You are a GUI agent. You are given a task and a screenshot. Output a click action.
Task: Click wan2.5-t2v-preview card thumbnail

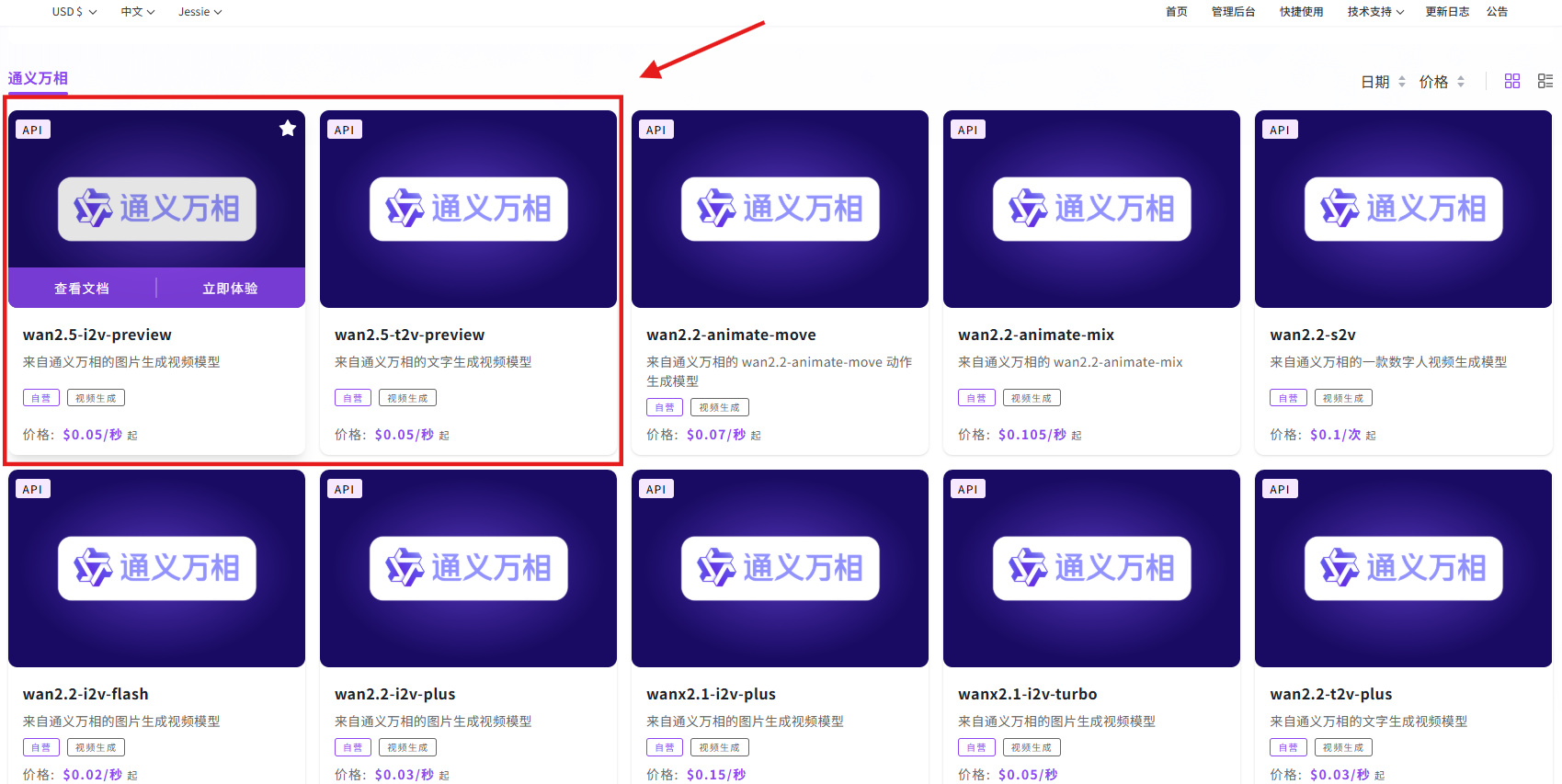(468, 209)
